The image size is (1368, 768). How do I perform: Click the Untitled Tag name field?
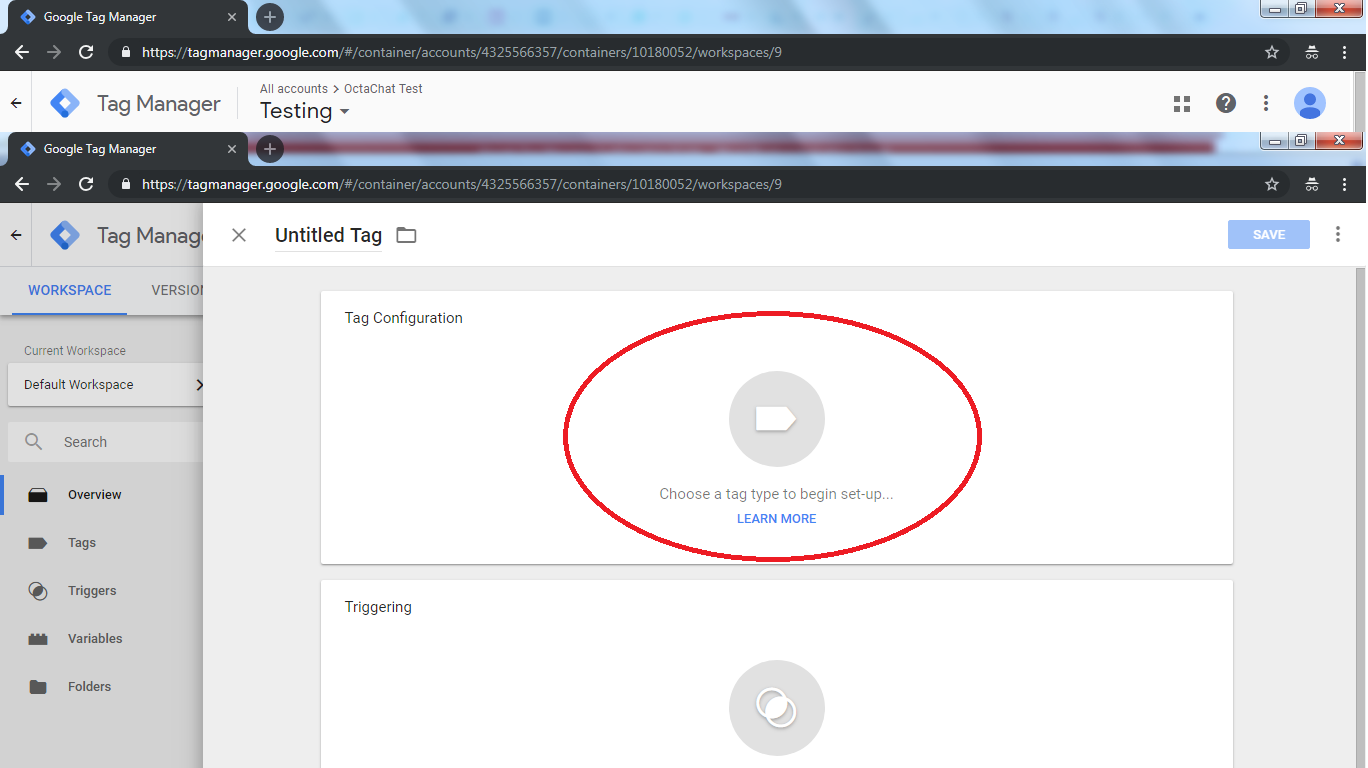tap(328, 236)
